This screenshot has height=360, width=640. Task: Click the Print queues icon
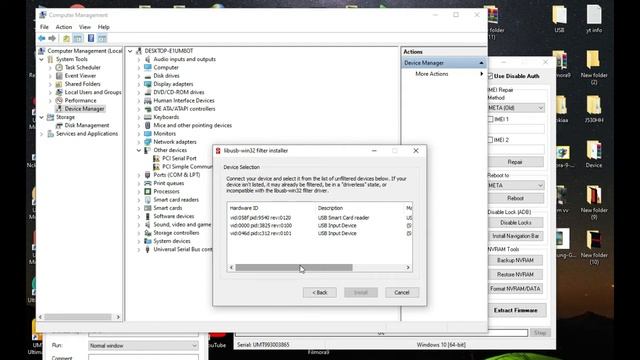click(x=148, y=183)
